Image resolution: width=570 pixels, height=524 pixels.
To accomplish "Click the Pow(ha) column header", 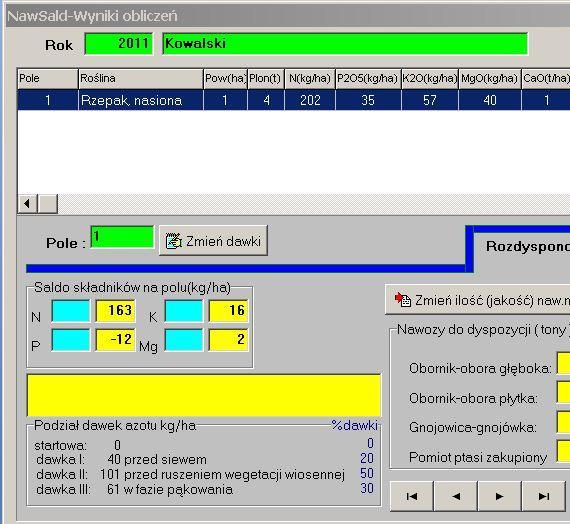I will pos(225,79).
